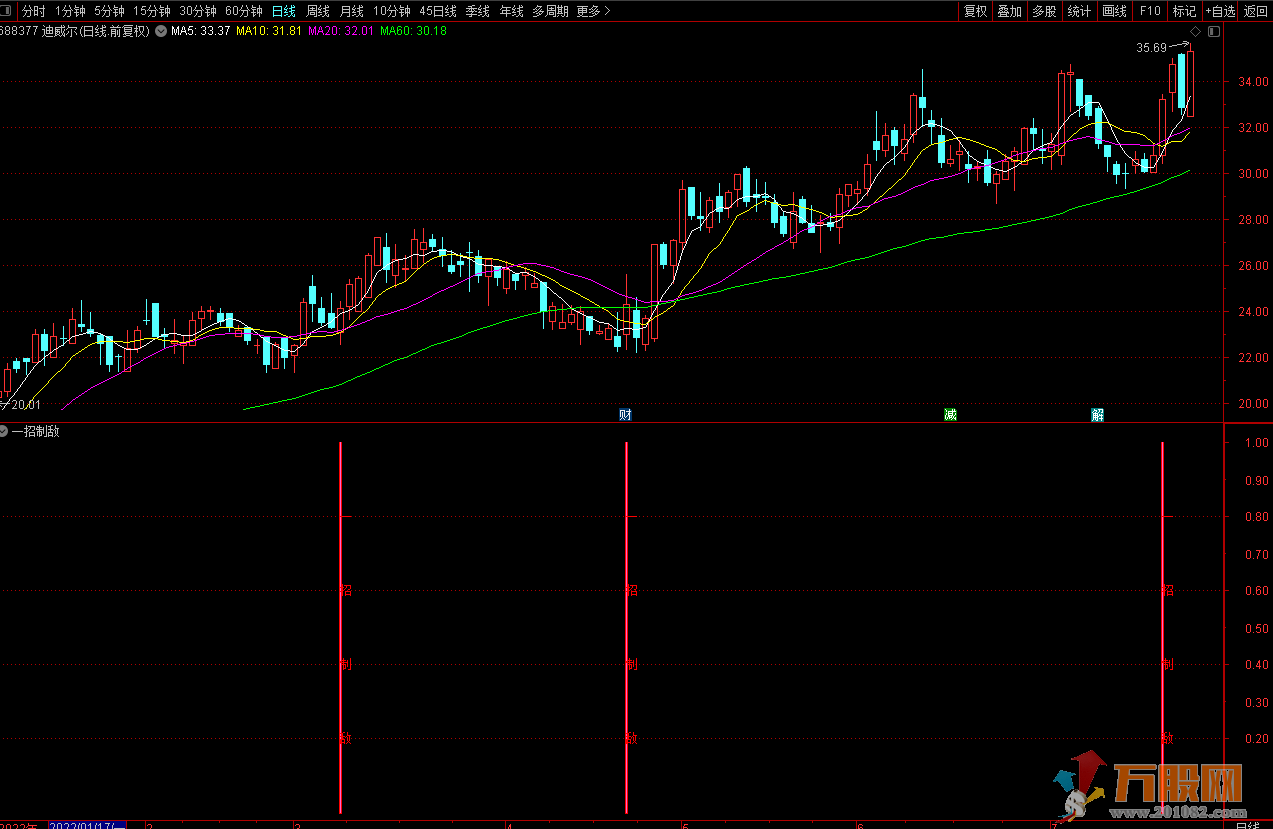Click the 2022/01/17 date marker on timeline
1273x829 pixels.
85,825
